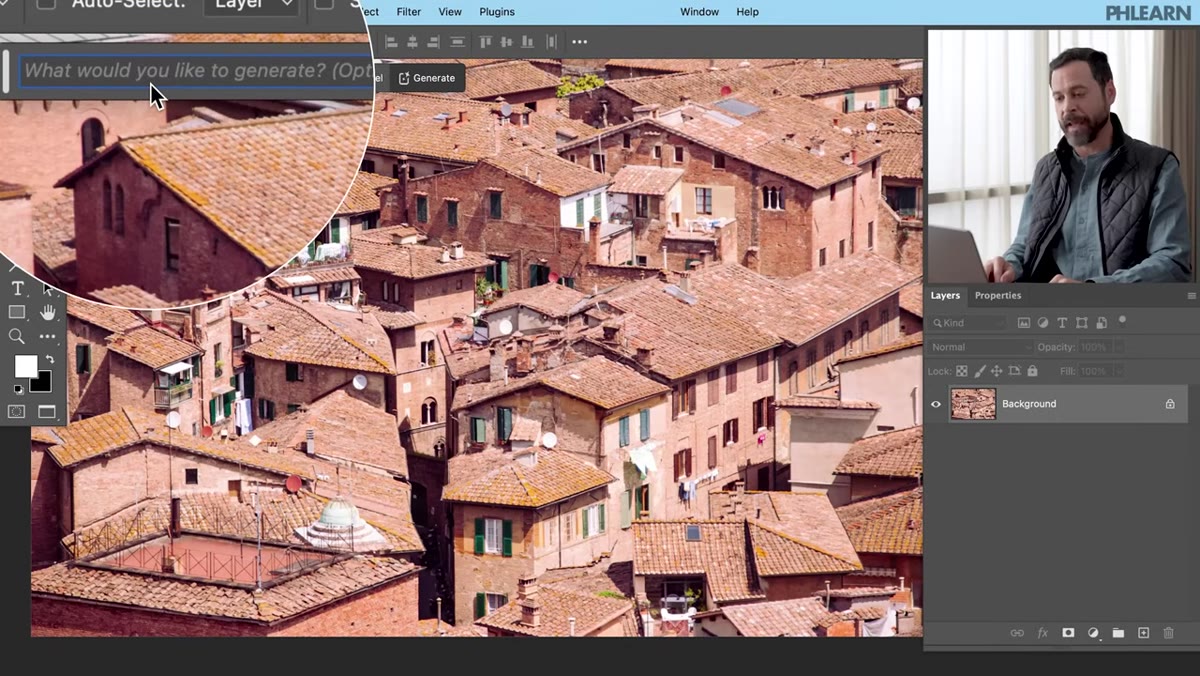Open the Window menu
Viewport: 1200px width, 676px height.
699,12
